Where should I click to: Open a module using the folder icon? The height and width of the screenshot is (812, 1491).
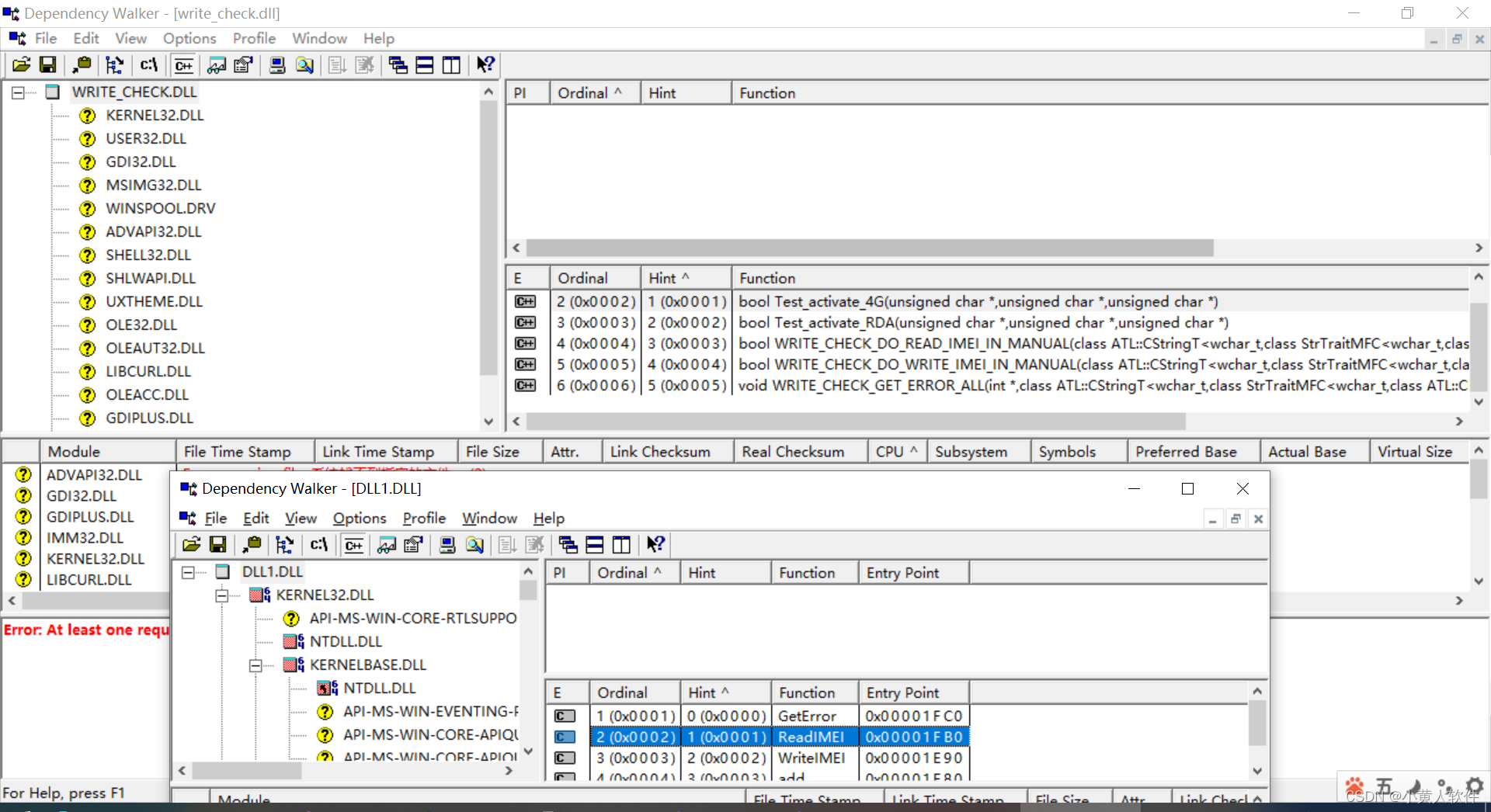point(21,64)
